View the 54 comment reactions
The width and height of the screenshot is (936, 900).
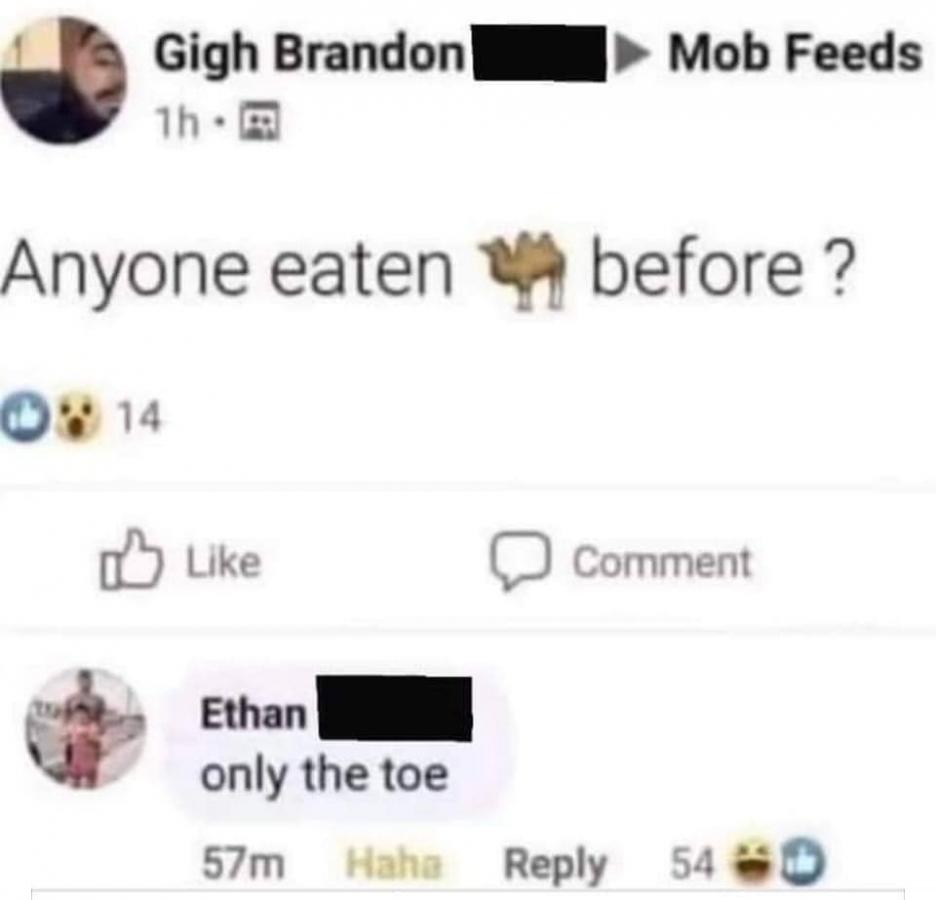(748, 863)
